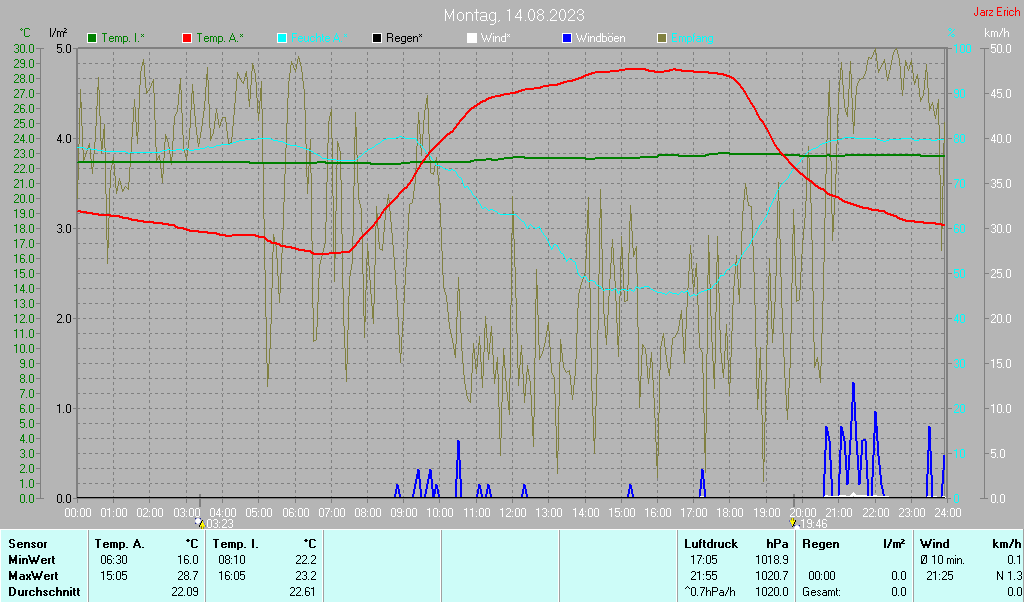Select the 'Regen*' legend label

[x=404, y=39]
